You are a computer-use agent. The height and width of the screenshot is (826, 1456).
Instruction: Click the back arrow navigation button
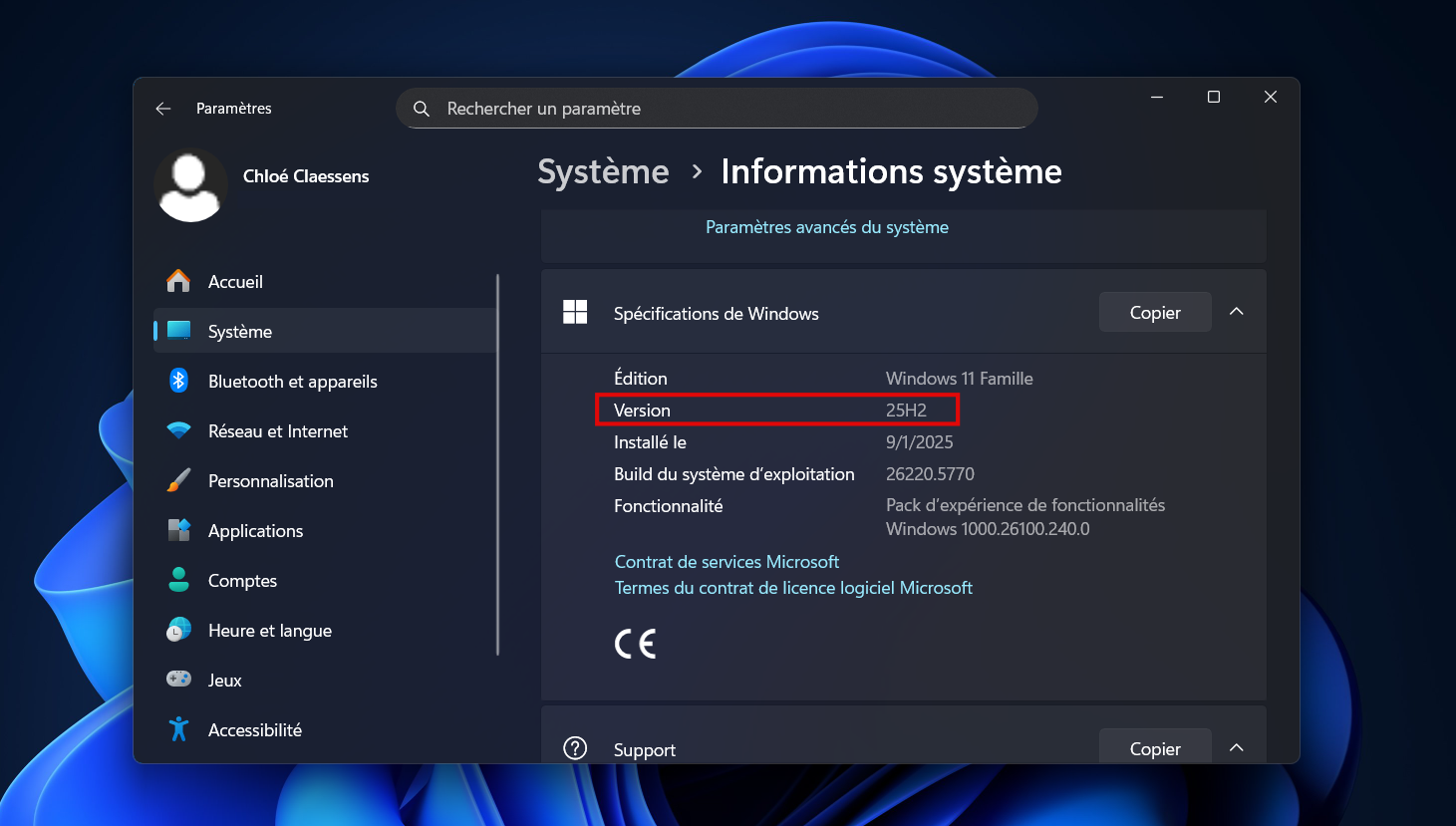click(162, 109)
